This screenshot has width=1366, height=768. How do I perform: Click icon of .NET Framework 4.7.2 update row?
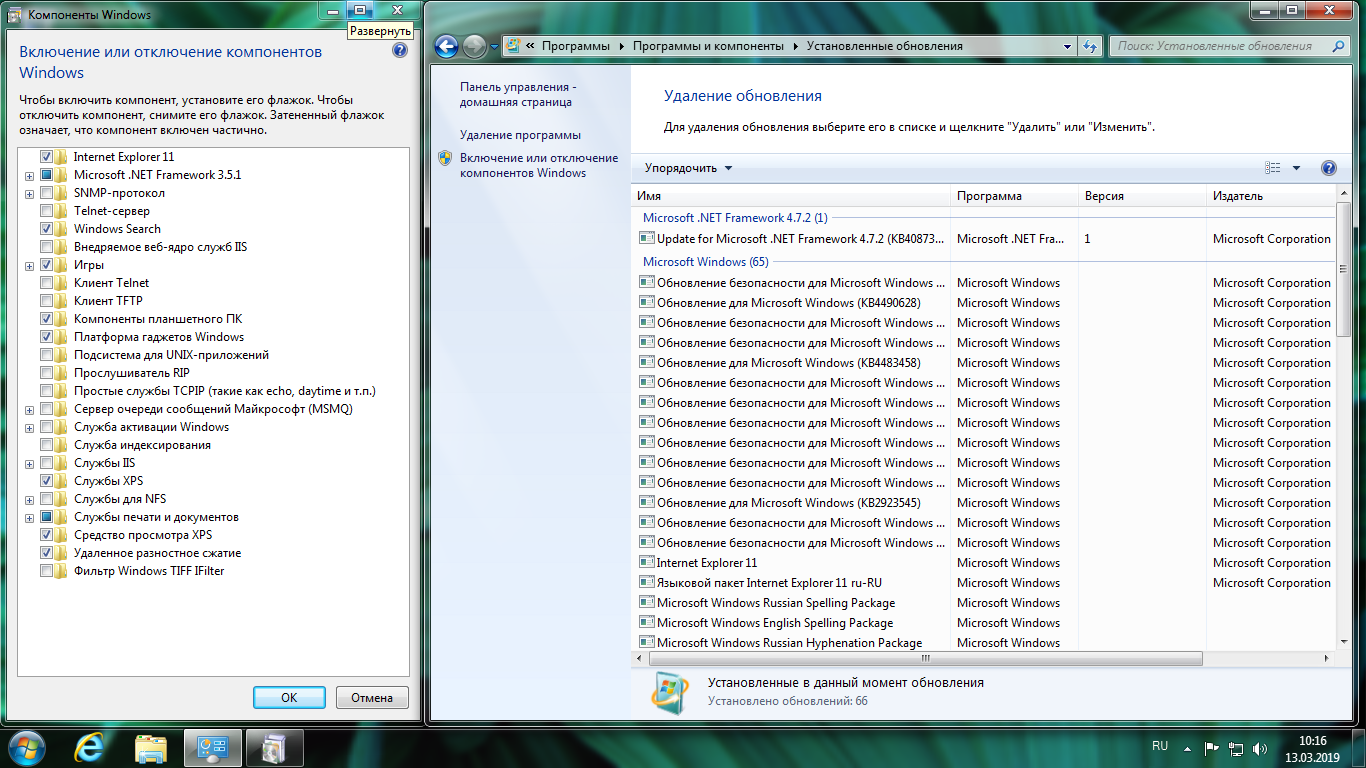[x=646, y=239]
